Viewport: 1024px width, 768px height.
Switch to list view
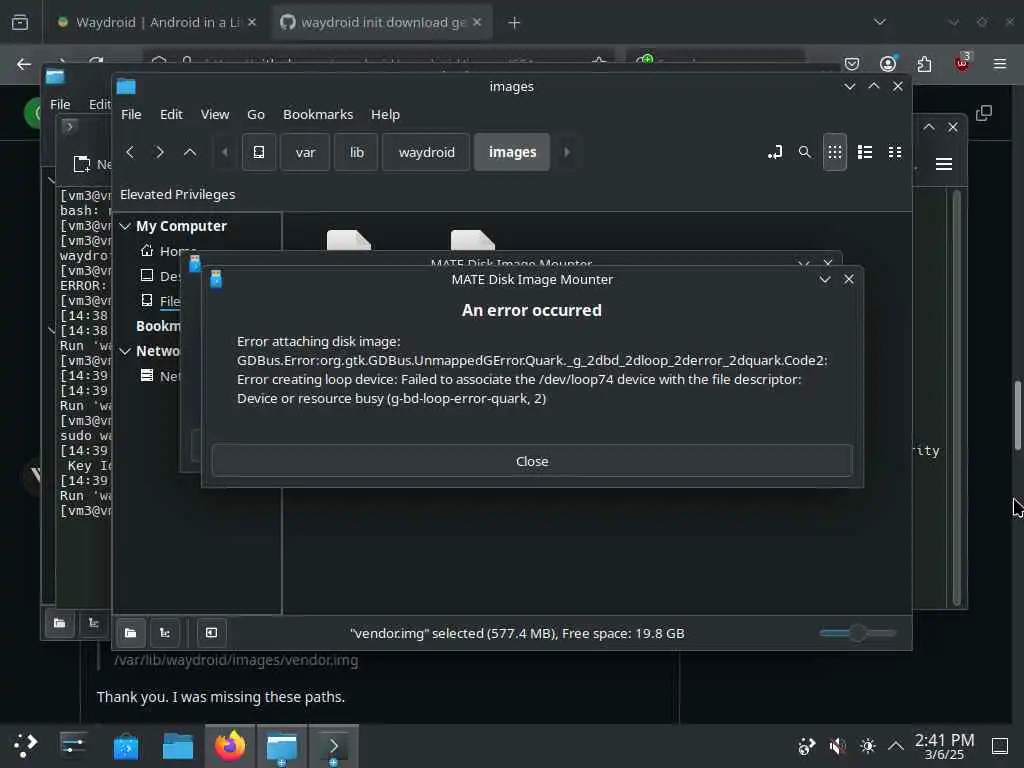tap(865, 152)
